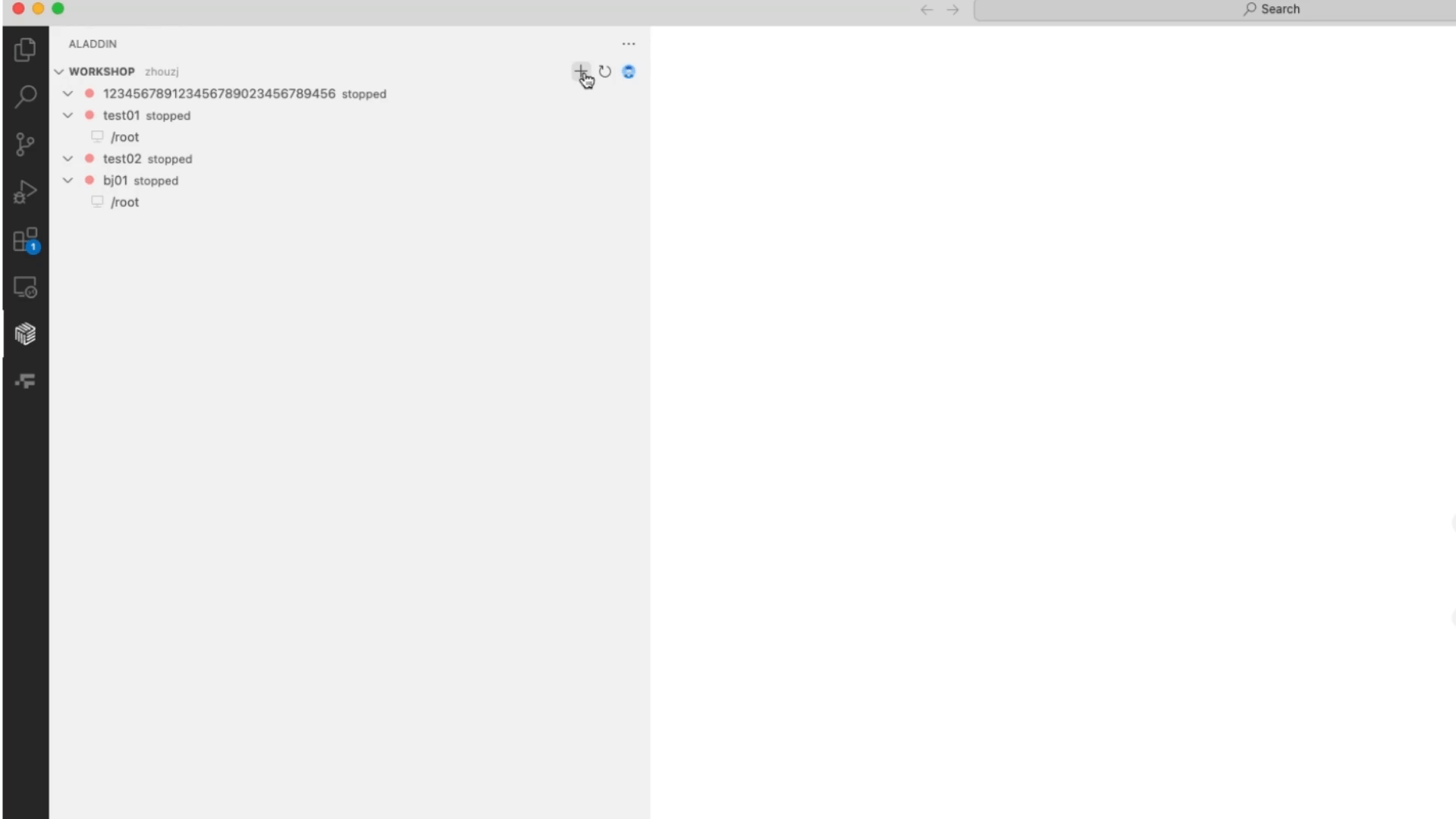Viewport: 1456px width, 819px height.
Task: Open the Remote Explorer view
Action: click(x=25, y=287)
